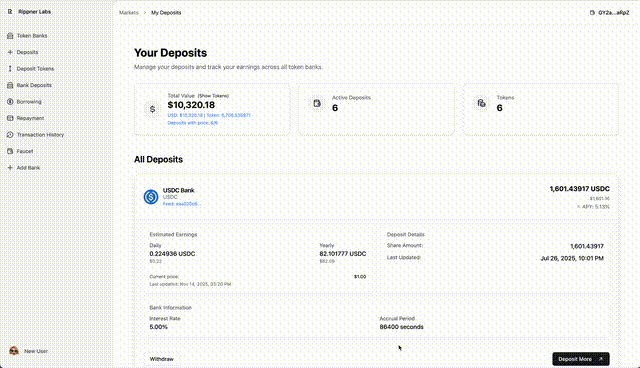Screen dimensions: 640x368
Task: Choose Add Bank in the sidebar
Action: tap(28, 168)
